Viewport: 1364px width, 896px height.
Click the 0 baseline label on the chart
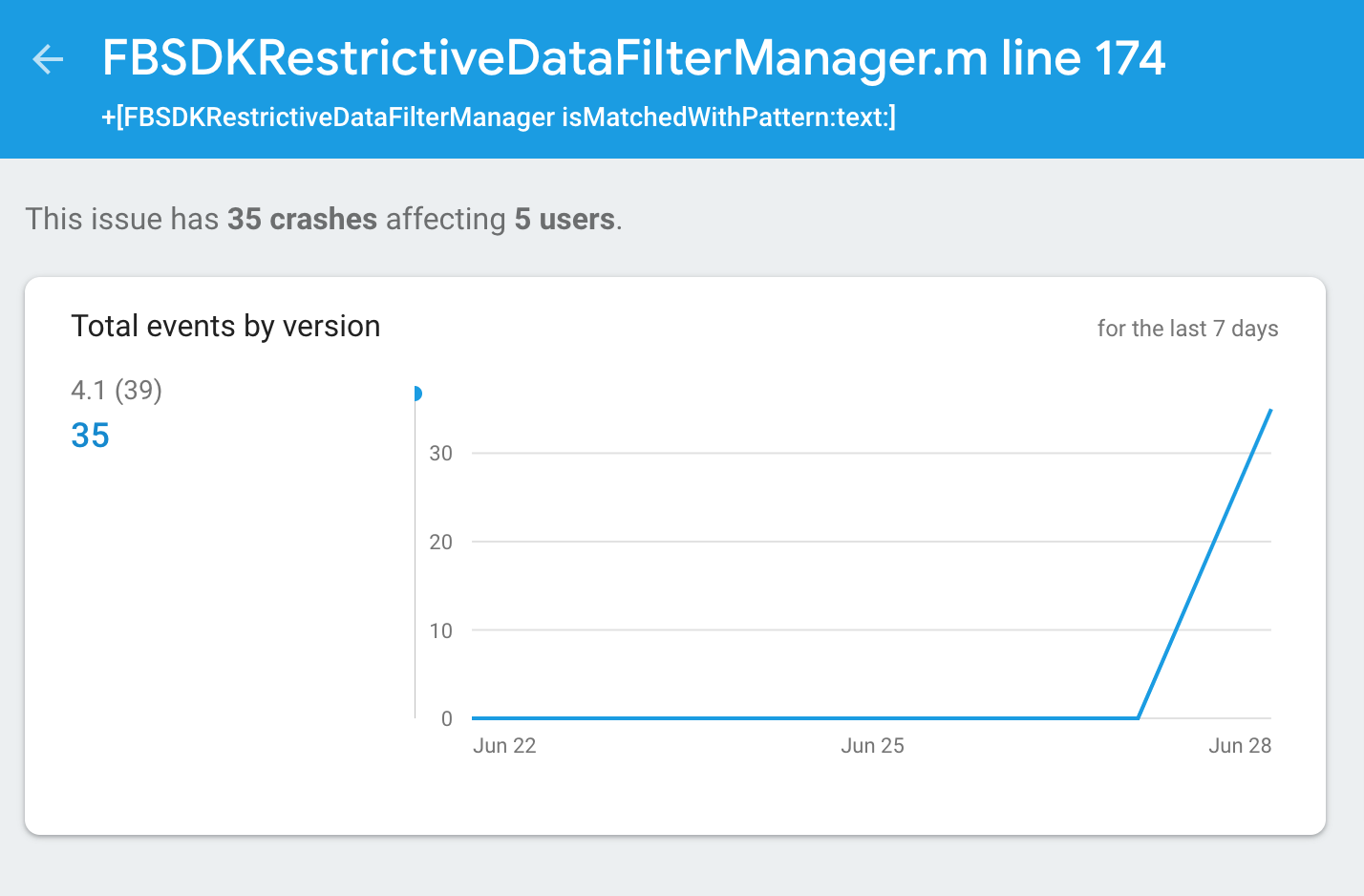point(445,718)
